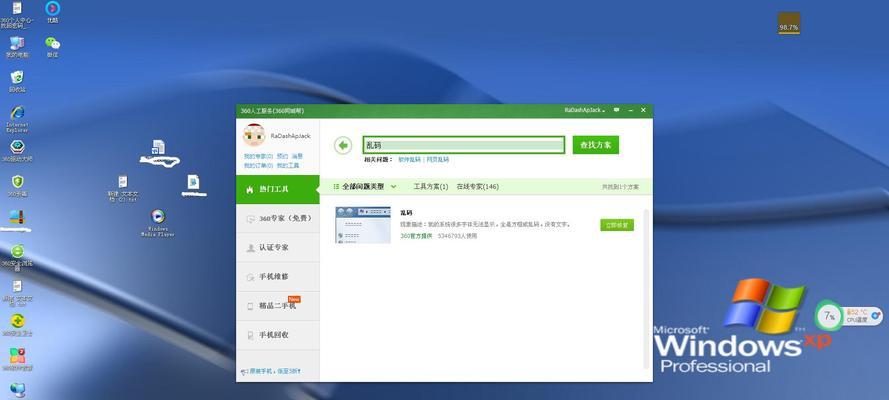Select 回收站 recycle bin desktop icon
This screenshot has width=889, height=400.
(17, 82)
